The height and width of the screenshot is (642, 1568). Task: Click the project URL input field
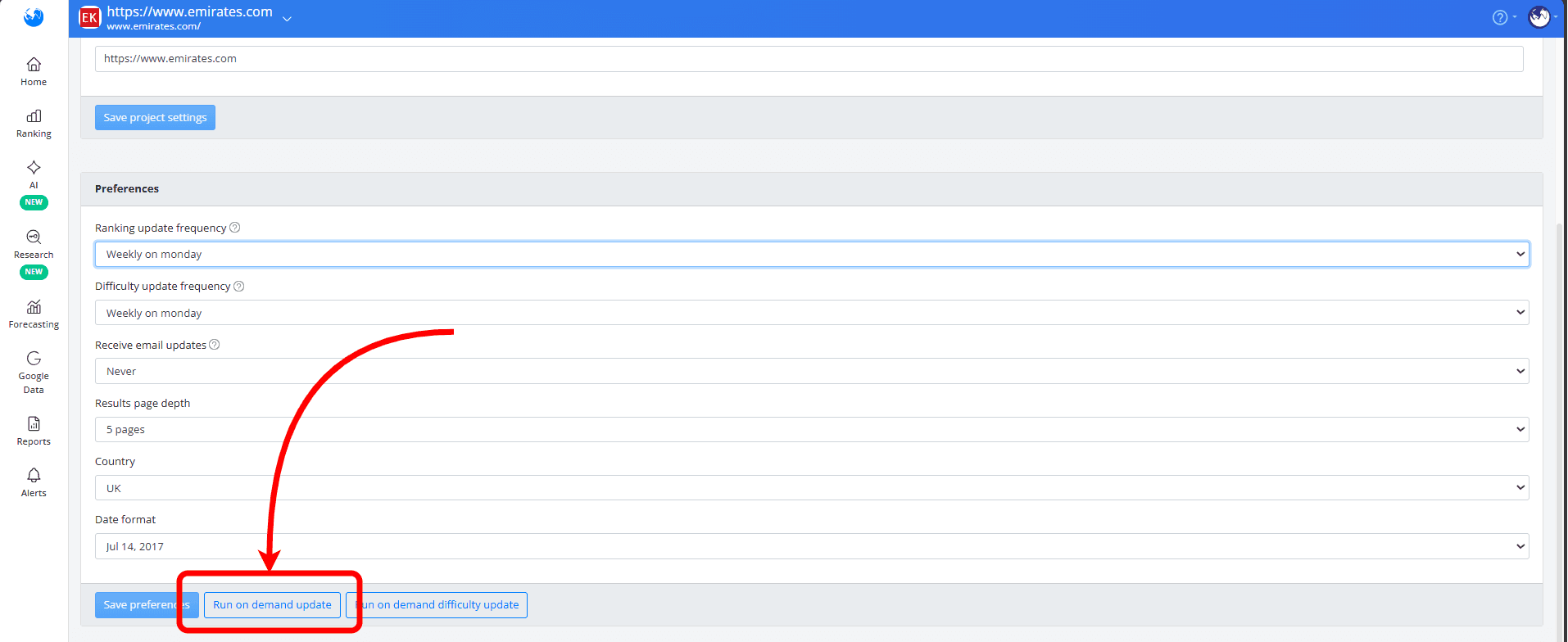tap(809, 59)
